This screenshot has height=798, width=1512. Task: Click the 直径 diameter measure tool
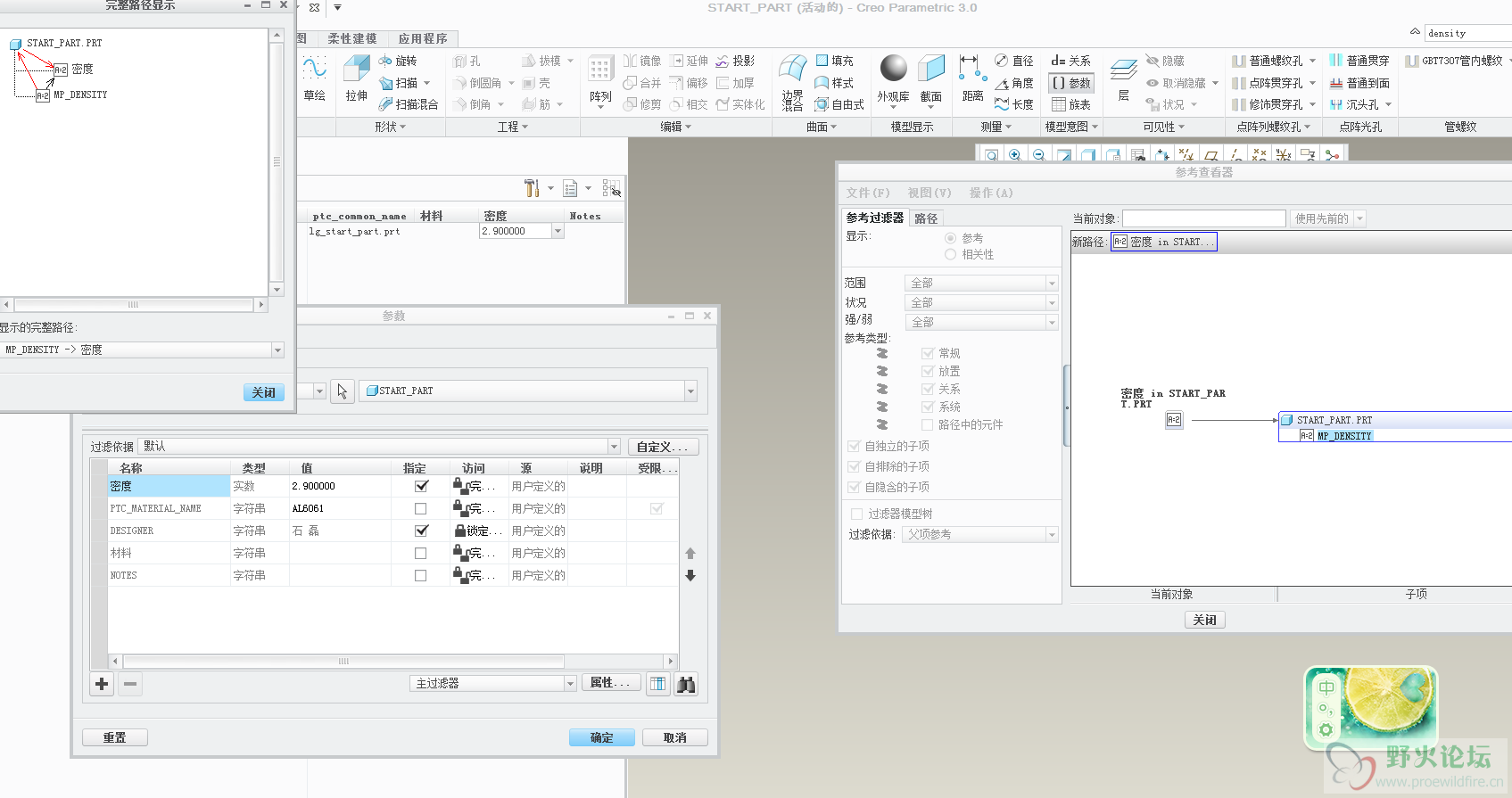1014,61
